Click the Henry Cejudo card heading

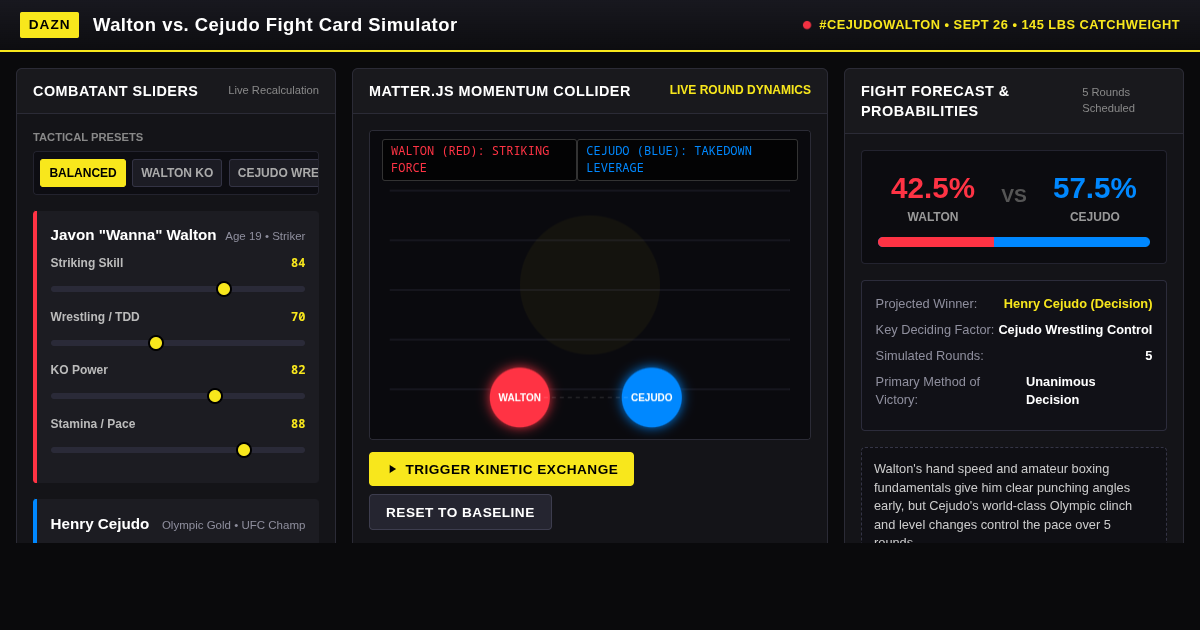click(x=100, y=524)
